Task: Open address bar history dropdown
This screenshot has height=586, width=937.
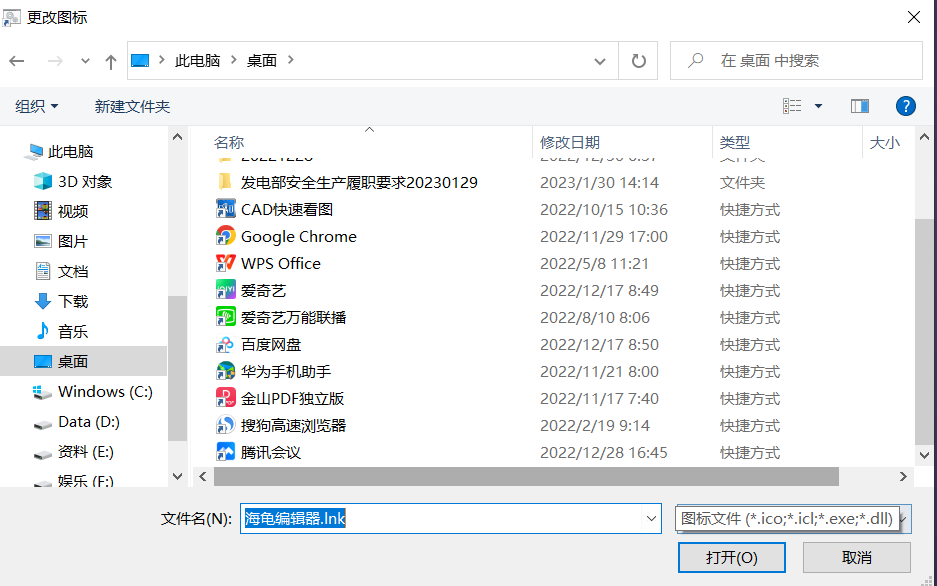Action: 600,61
